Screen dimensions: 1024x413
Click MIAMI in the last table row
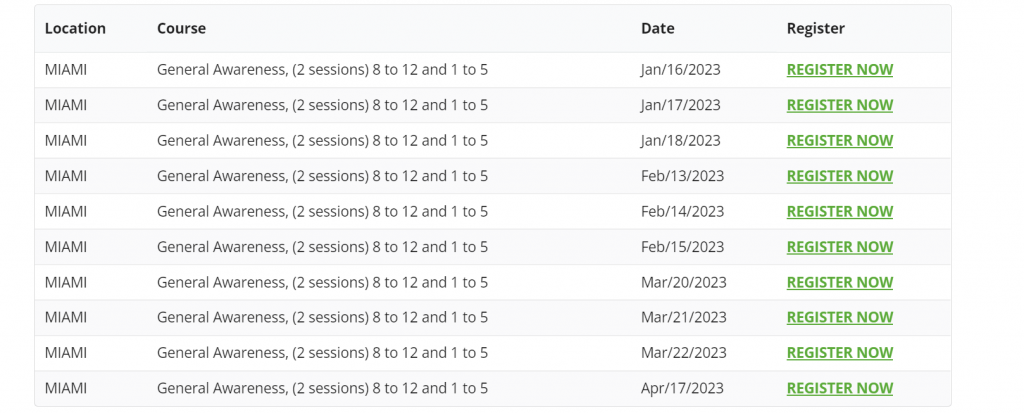[x=65, y=388]
